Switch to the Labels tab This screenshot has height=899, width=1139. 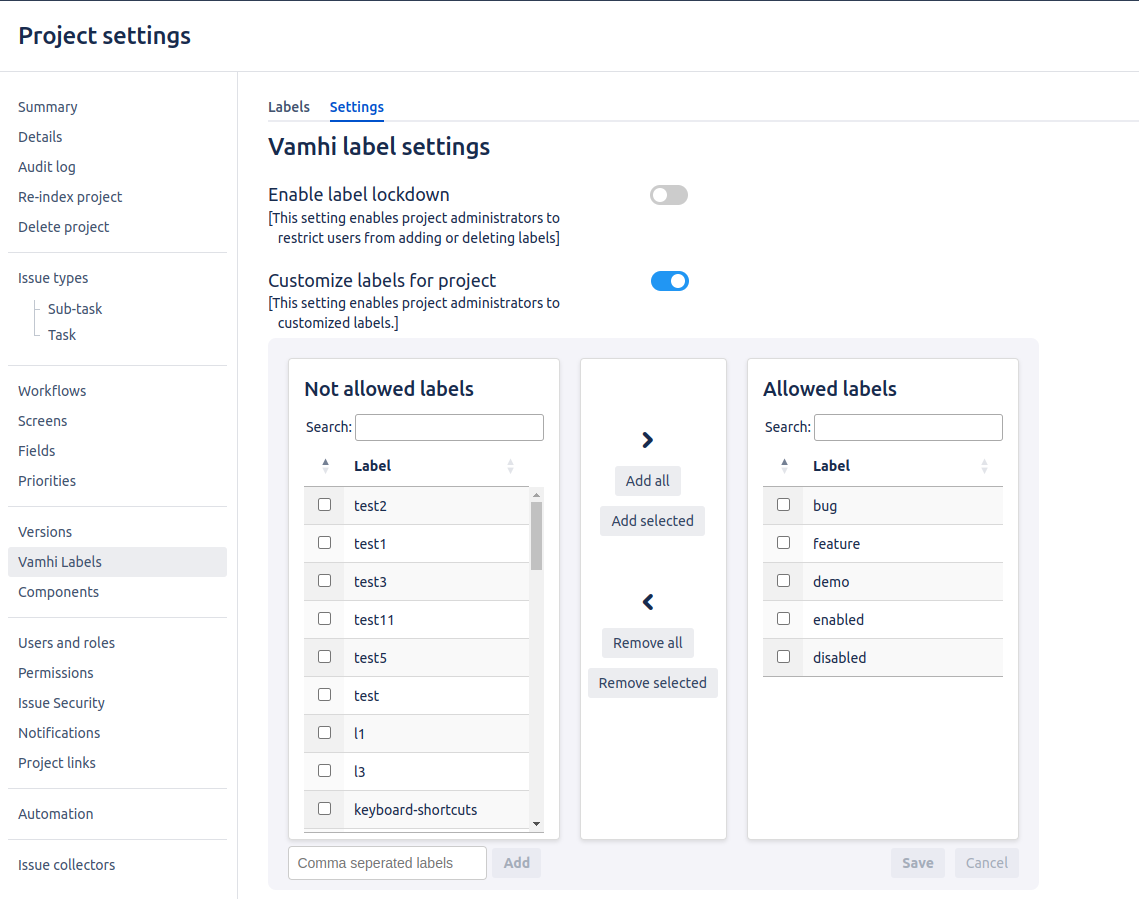pyautogui.click(x=289, y=107)
